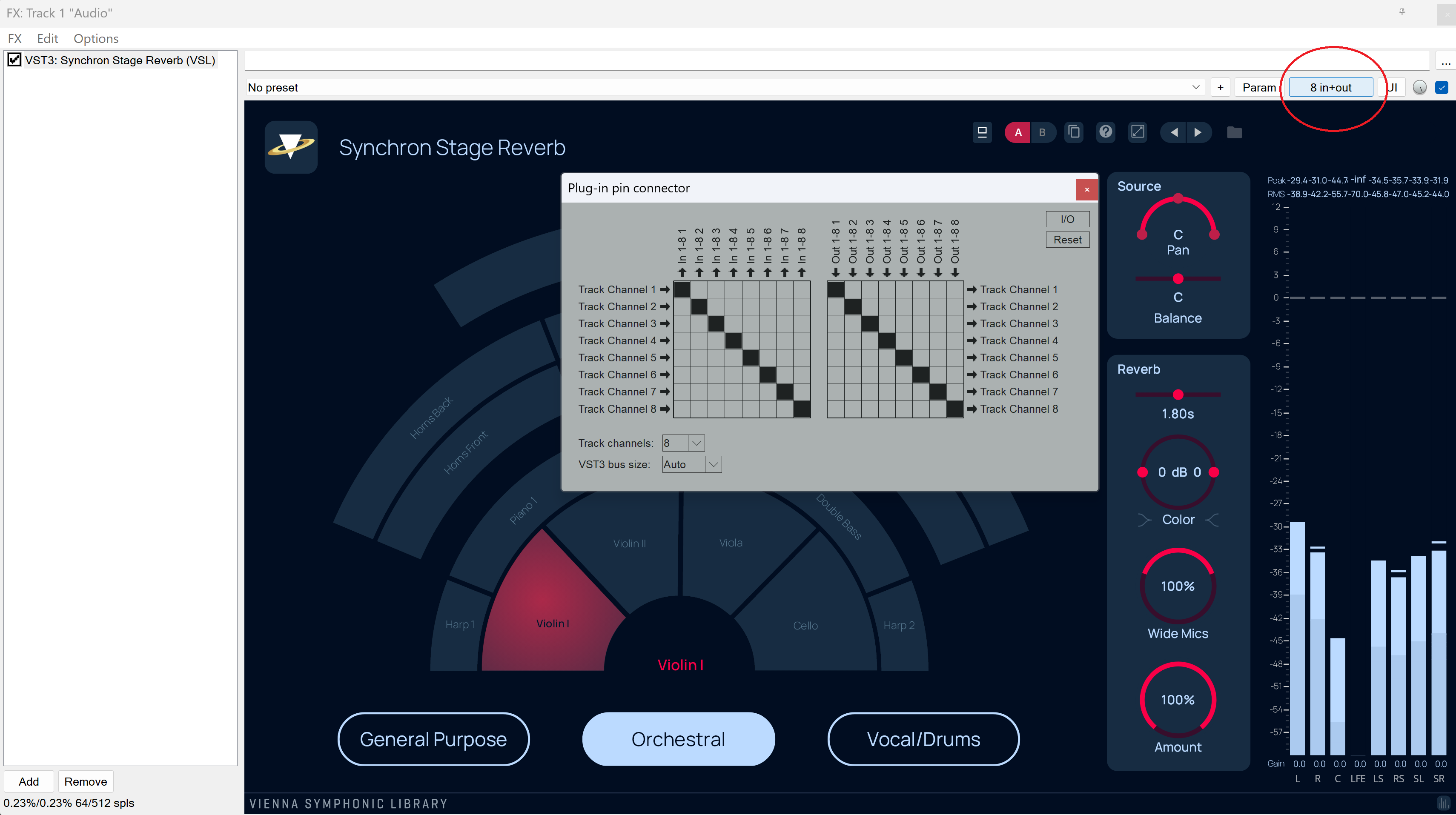
Task: Click the Reset button in pin connector
Action: pos(1067,240)
